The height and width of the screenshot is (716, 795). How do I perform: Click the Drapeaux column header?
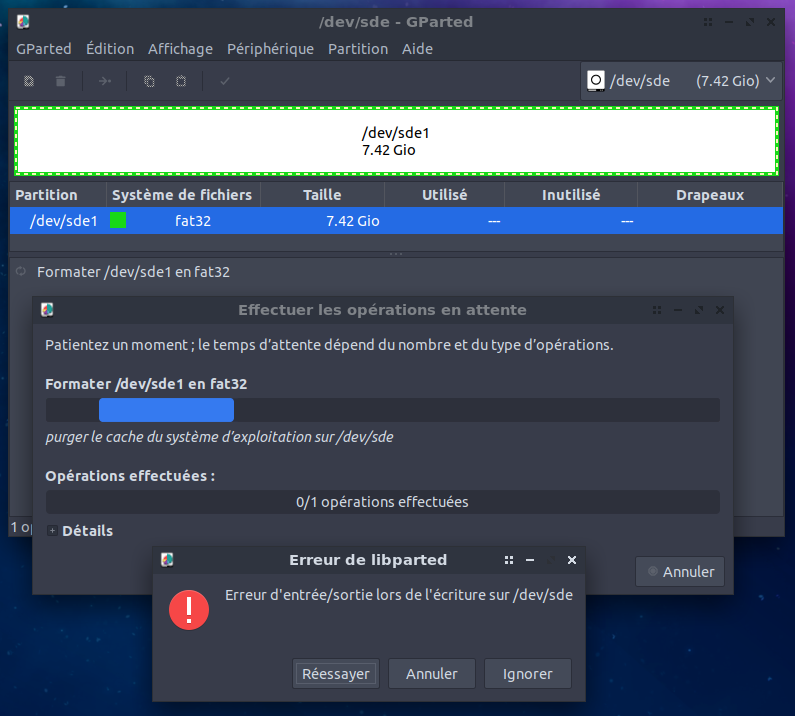[x=710, y=195]
